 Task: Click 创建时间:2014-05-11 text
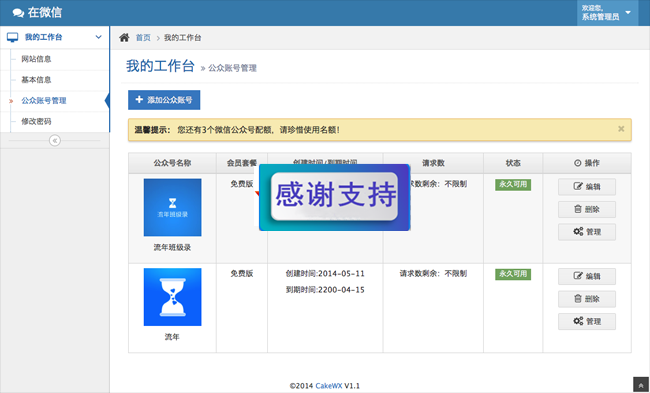pos(325,274)
